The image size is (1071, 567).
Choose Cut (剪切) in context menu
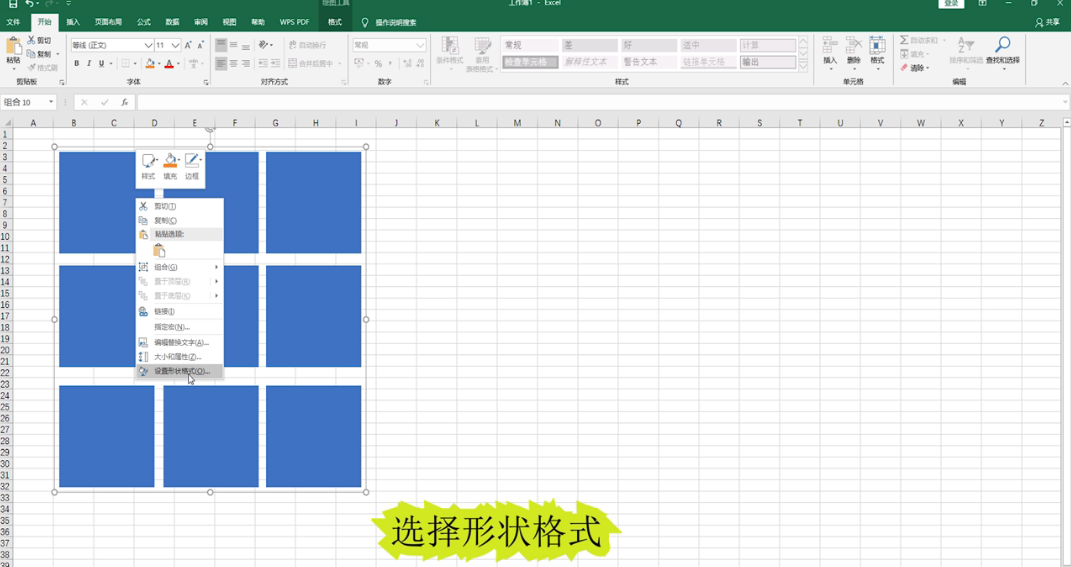pyautogui.click(x=180, y=206)
